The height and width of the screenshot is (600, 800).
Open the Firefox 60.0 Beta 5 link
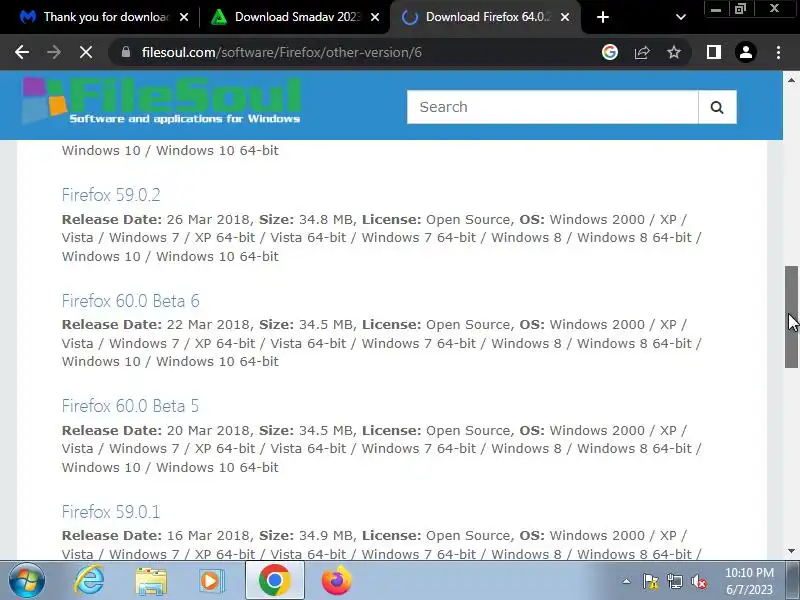(130, 406)
